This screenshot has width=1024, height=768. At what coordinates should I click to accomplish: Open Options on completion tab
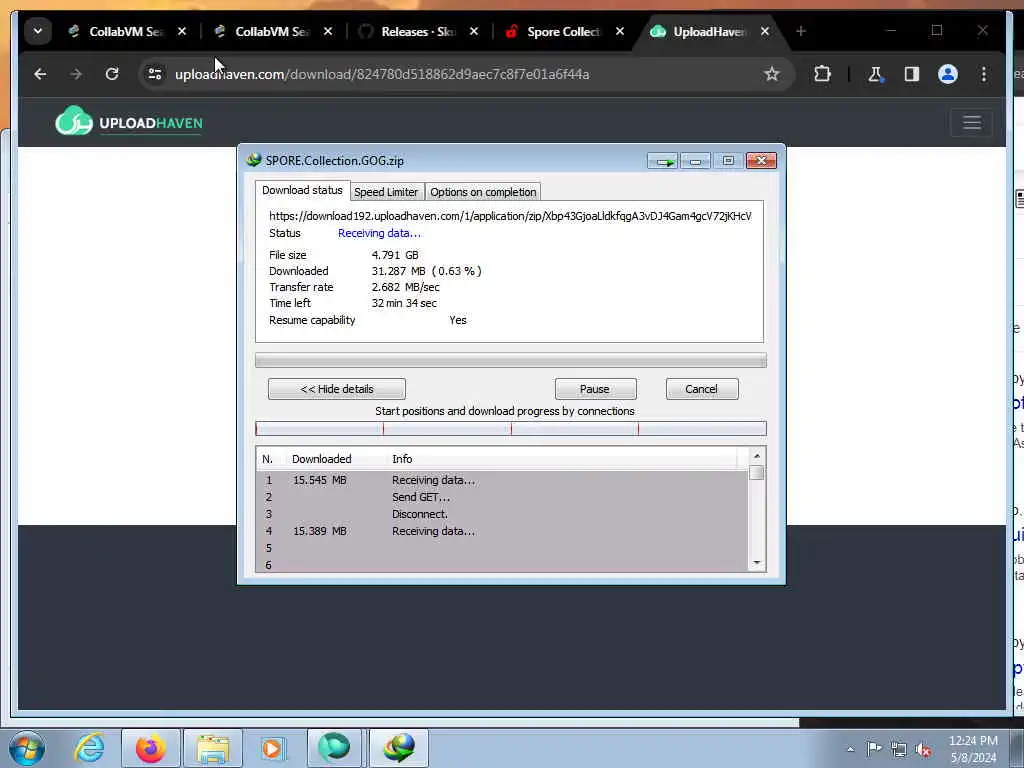click(x=483, y=192)
